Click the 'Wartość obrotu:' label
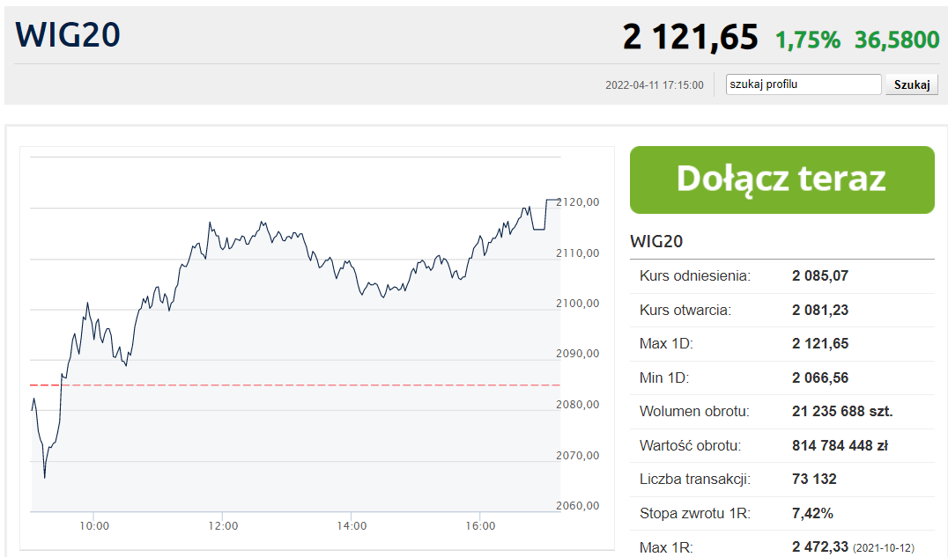The width and height of the screenshot is (948, 557). (689, 446)
